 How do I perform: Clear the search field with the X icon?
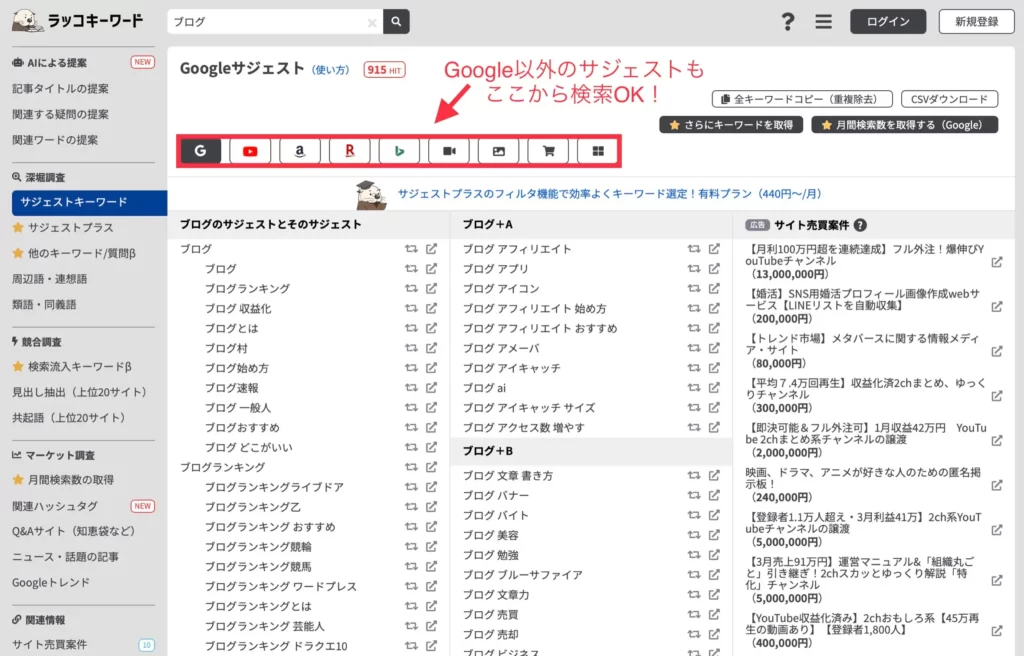(372, 23)
